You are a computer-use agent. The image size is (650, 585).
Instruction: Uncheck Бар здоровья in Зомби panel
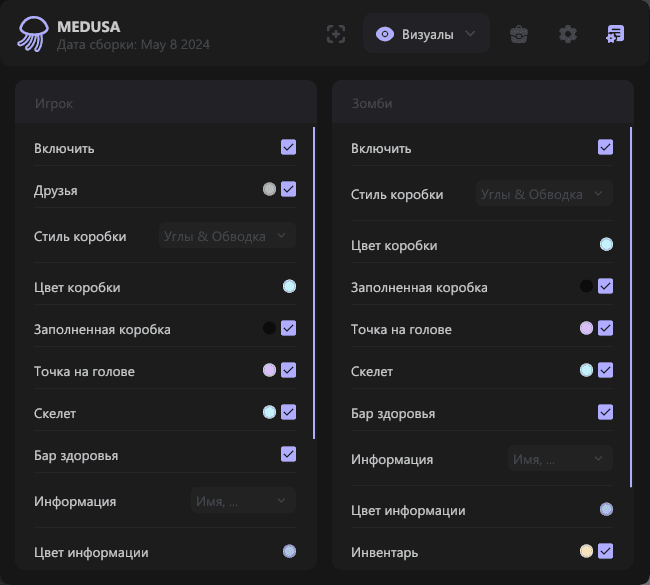605,412
